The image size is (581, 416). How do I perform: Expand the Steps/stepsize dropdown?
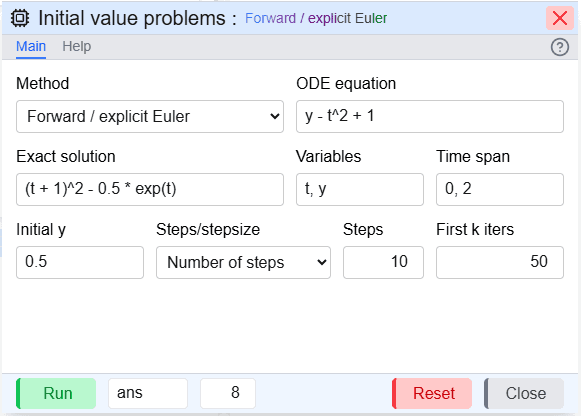pos(243,262)
